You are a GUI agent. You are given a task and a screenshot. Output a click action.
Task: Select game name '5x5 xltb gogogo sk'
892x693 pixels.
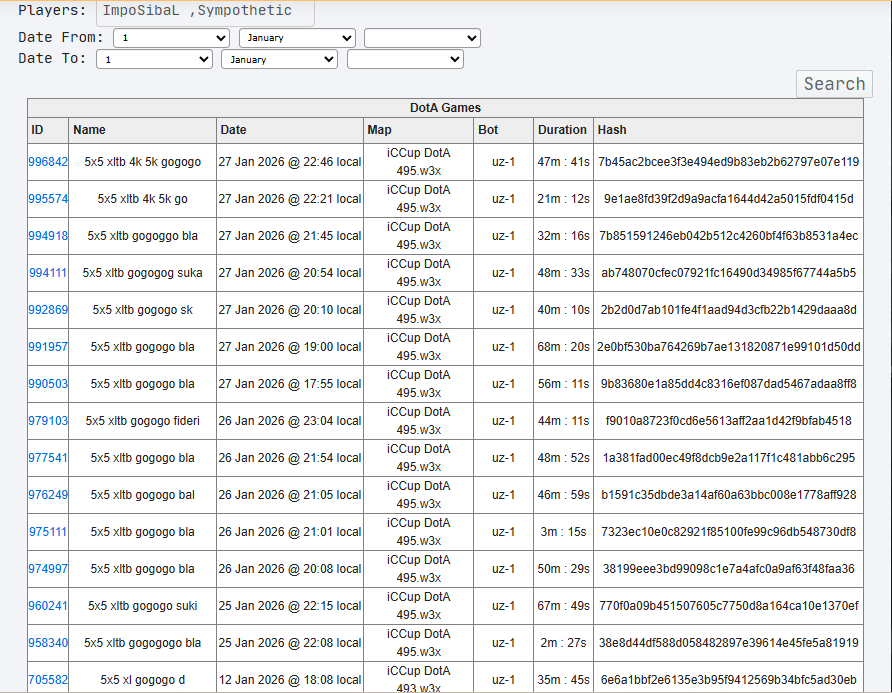(x=142, y=310)
